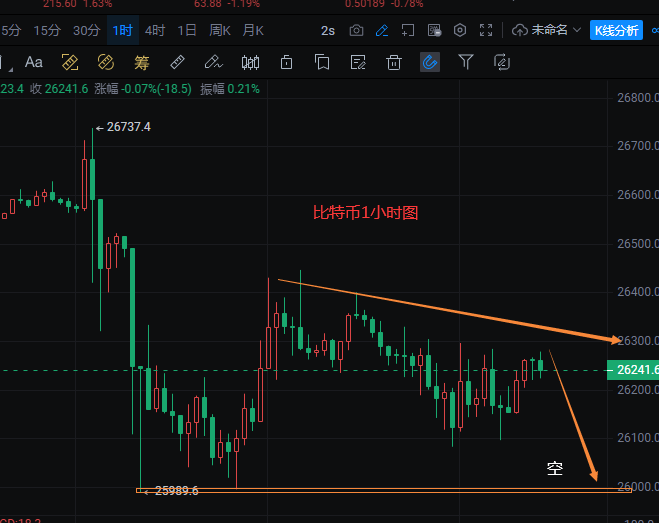Switch to 4时 timeframe
659x523 pixels.
tap(155, 30)
